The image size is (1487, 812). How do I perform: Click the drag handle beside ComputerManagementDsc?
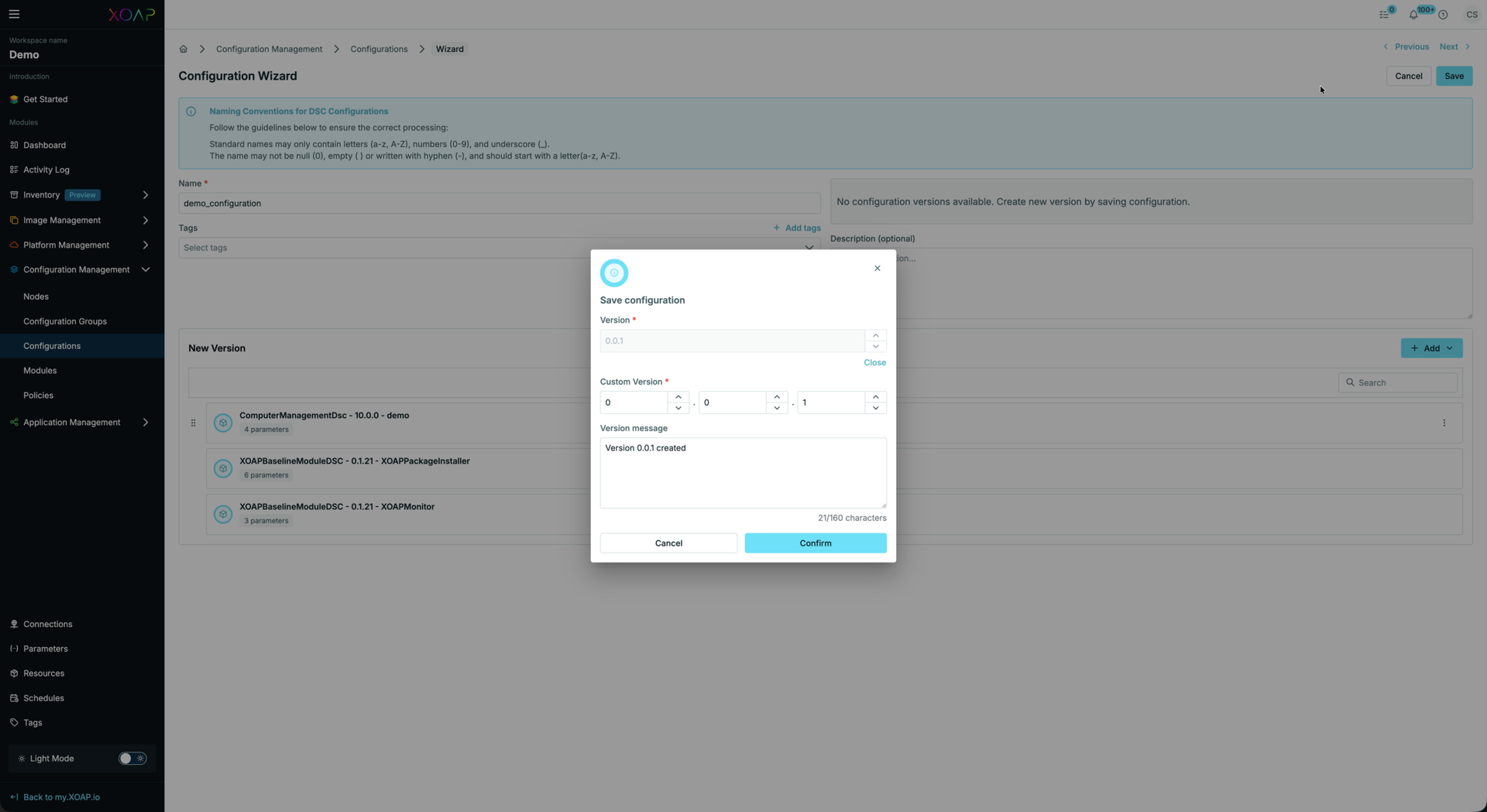point(193,423)
